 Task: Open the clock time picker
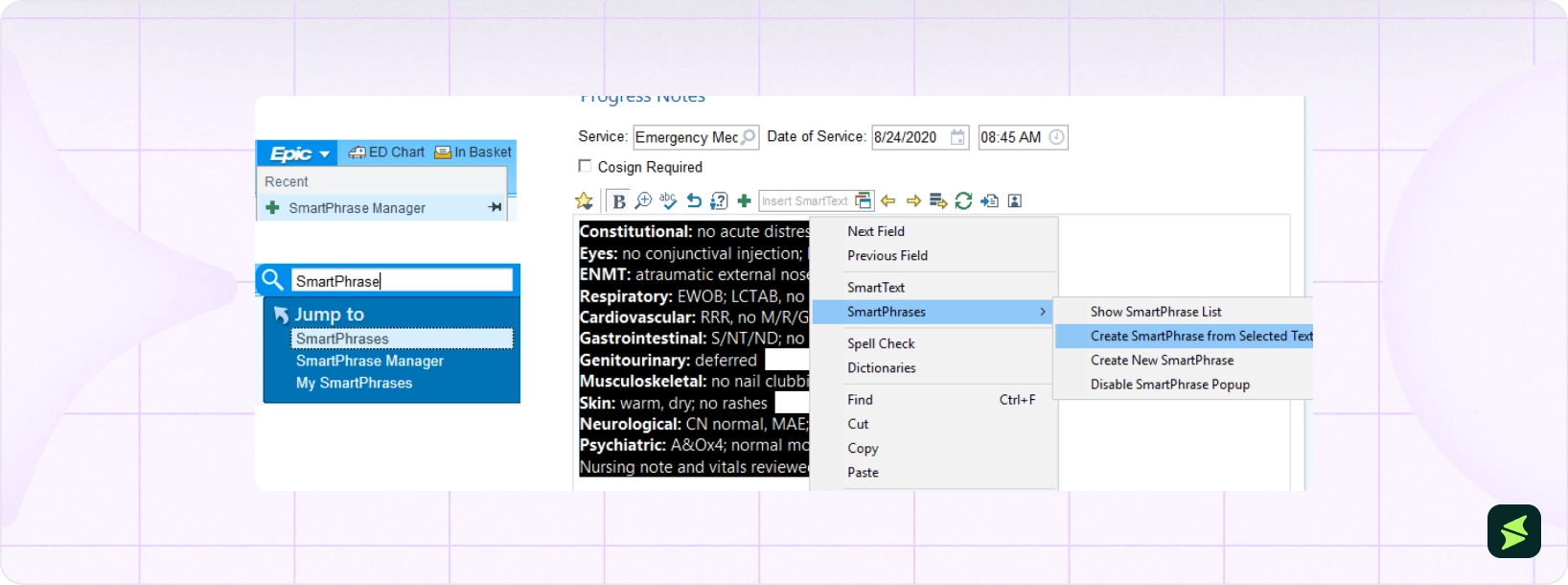1056,137
